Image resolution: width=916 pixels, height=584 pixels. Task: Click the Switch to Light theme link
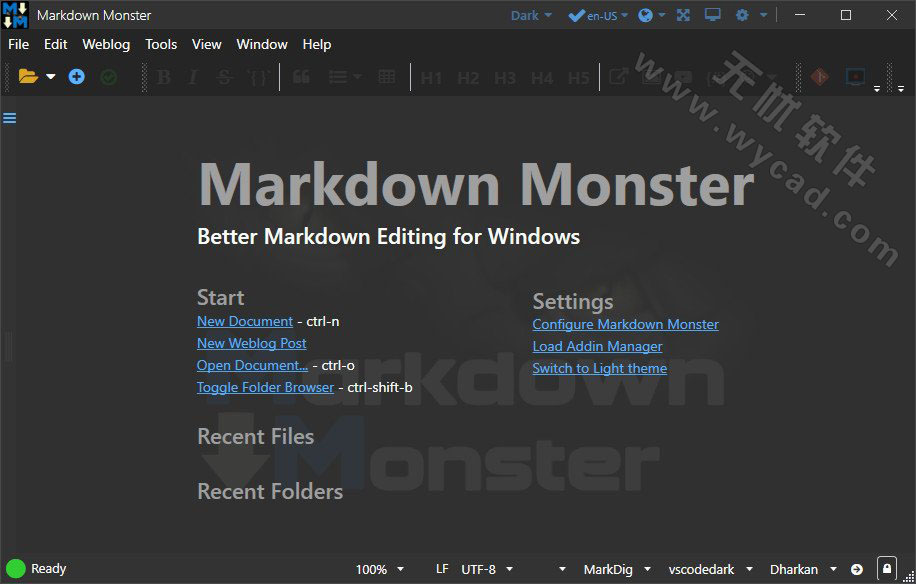tap(599, 369)
